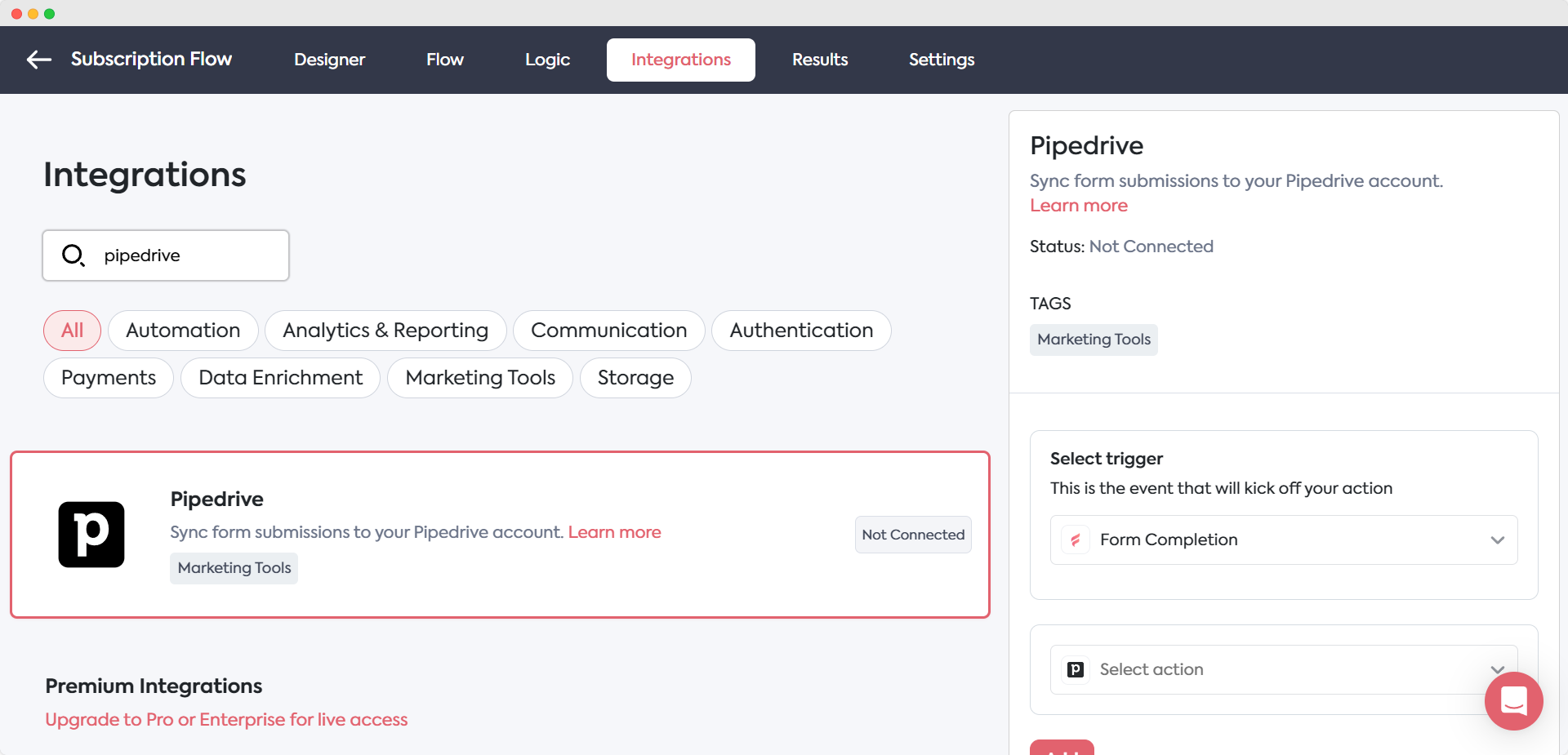
Task: Click the Marketing Tools tag under TAGS
Action: [1094, 340]
